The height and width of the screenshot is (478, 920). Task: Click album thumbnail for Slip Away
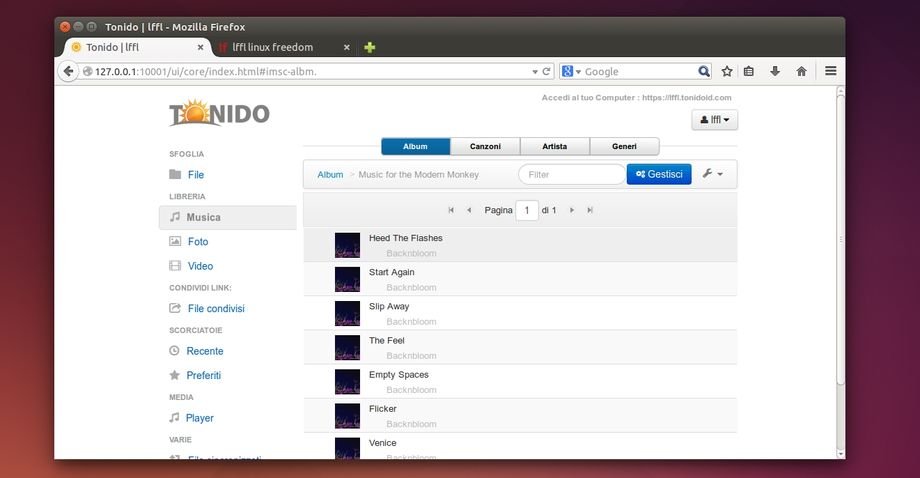click(x=347, y=313)
